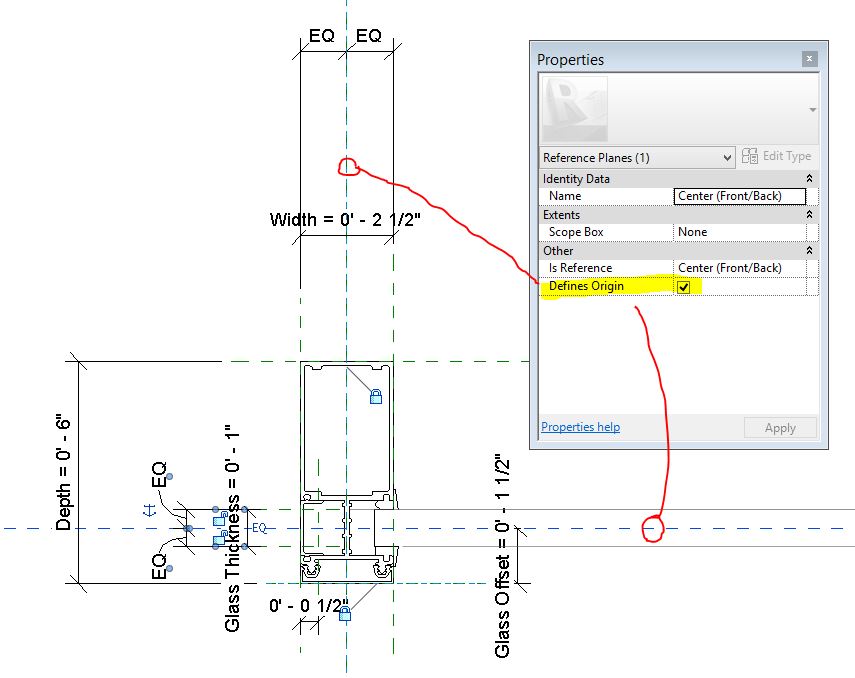This screenshot has width=855, height=678.
Task: Click the upper unlocked padlock on Glass Thickness dimension
Action: point(220,518)
